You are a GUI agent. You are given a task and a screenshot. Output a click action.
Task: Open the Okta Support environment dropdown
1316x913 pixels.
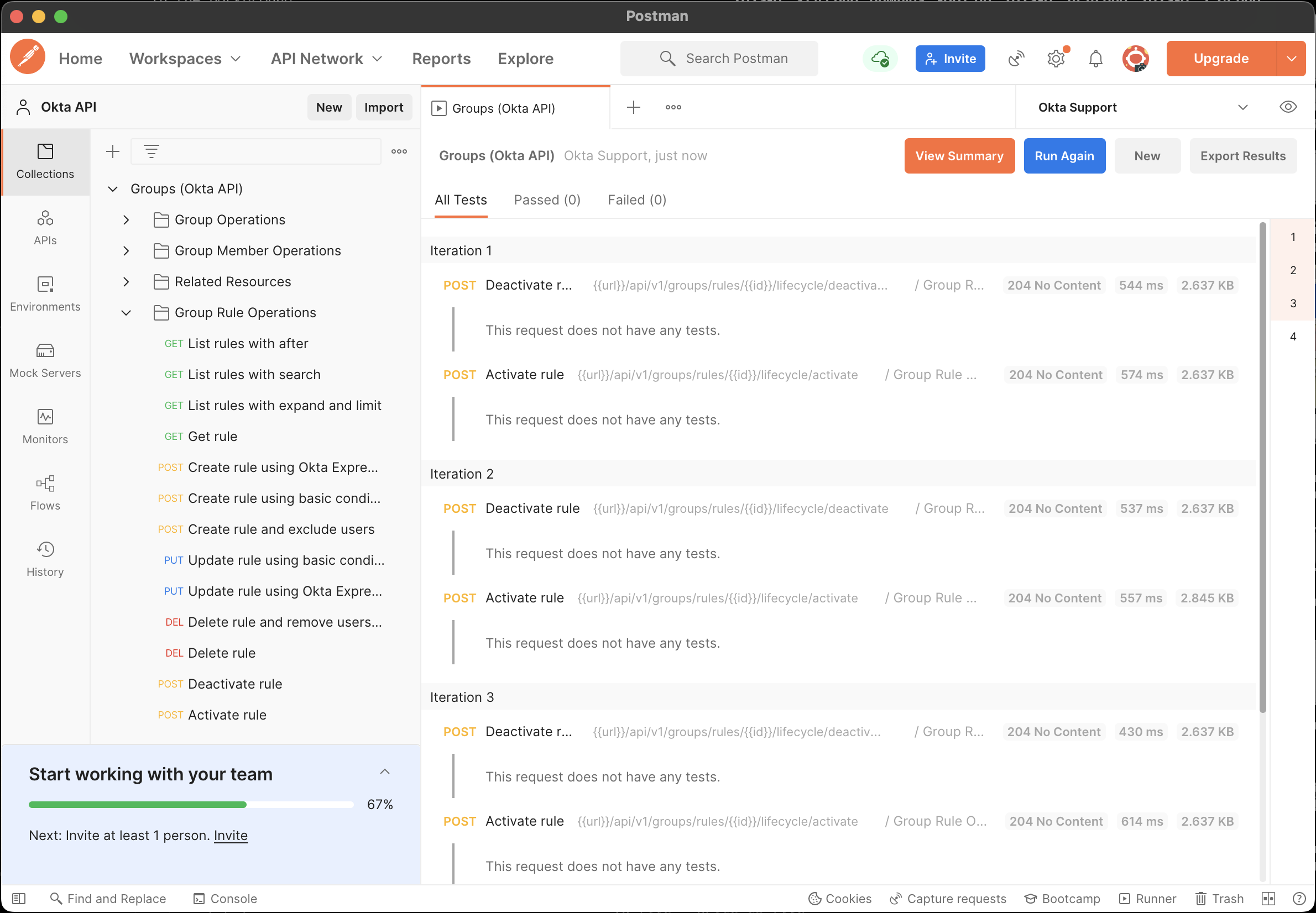(1142, 107)
